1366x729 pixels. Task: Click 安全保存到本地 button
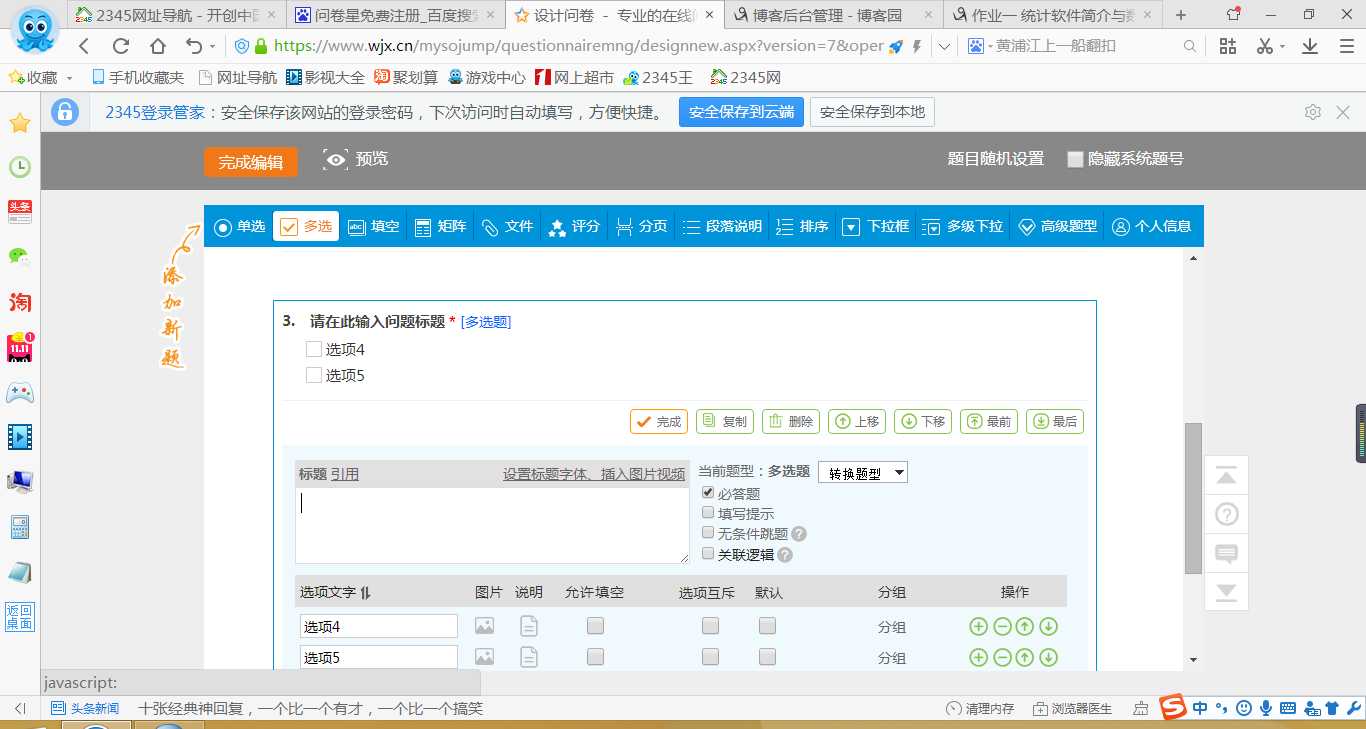(872, 112)
